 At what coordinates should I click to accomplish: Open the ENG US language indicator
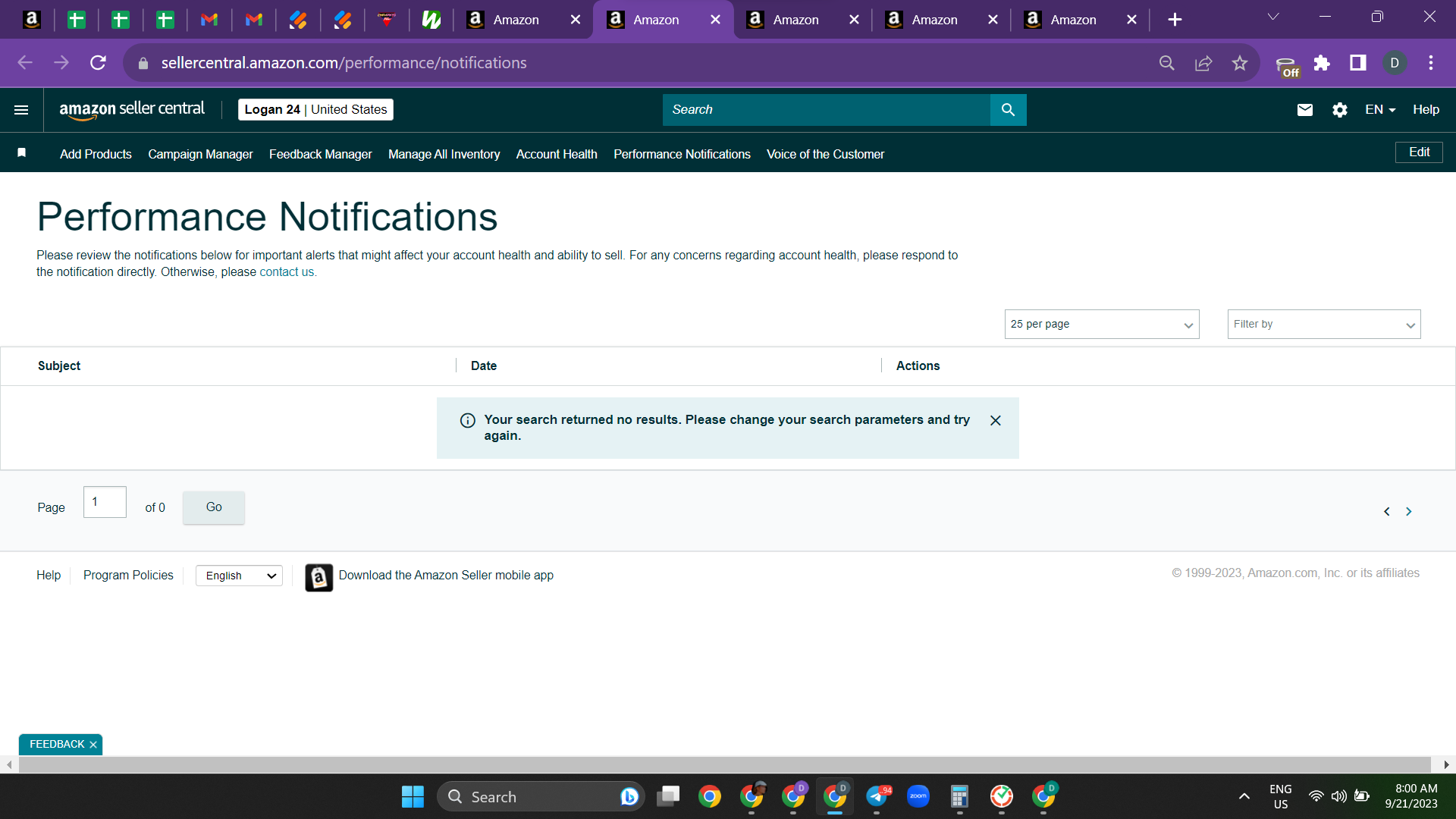tap(1281, 796)
